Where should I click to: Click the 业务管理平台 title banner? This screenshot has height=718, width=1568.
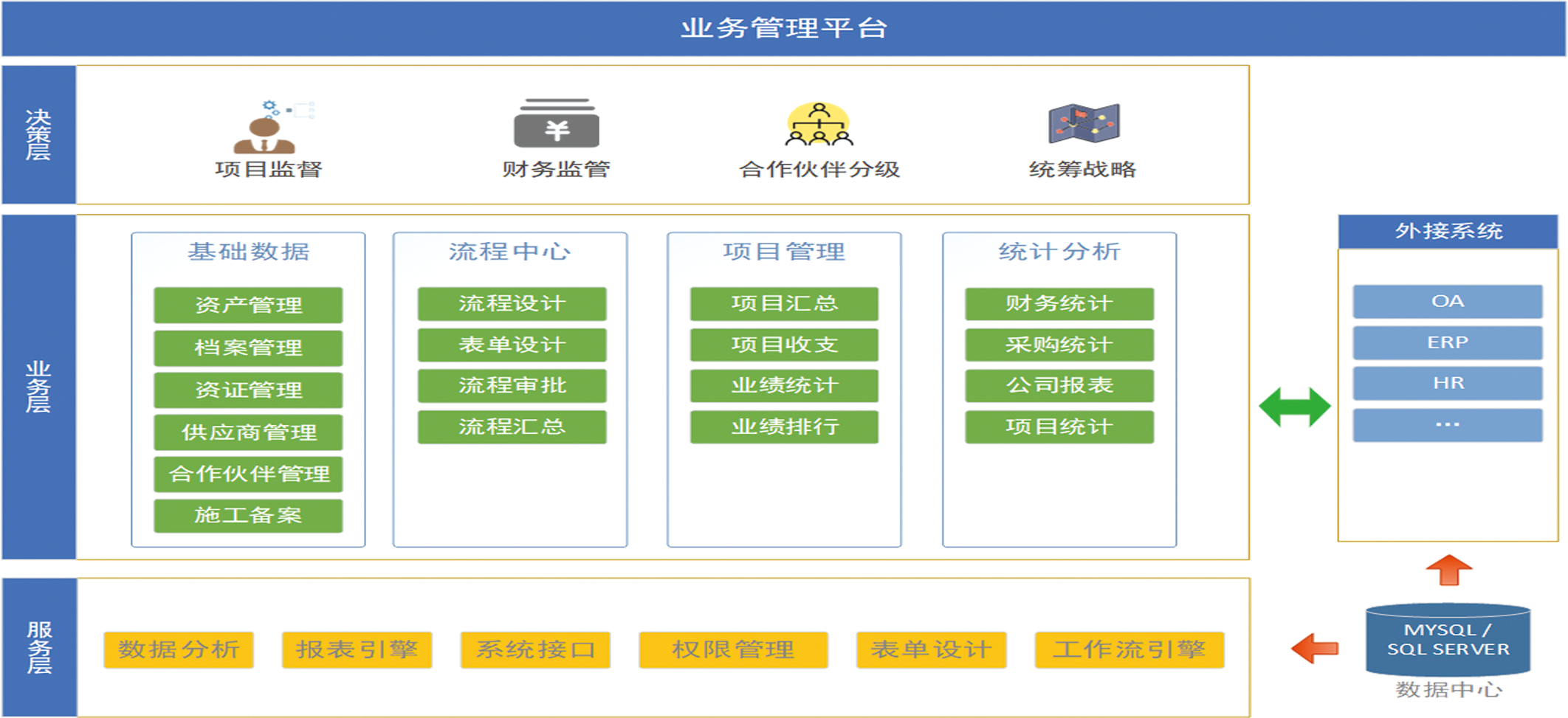click(783, 28)
